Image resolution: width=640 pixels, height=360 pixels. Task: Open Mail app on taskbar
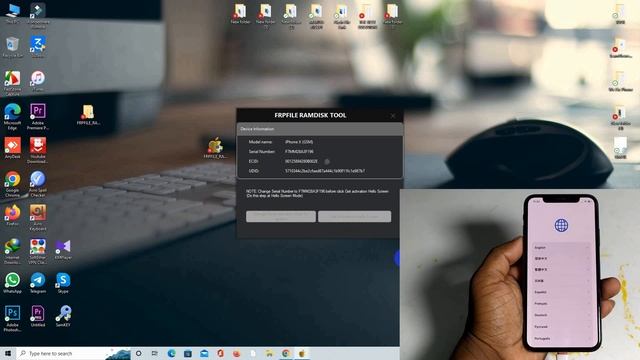(x=204, y=353)
